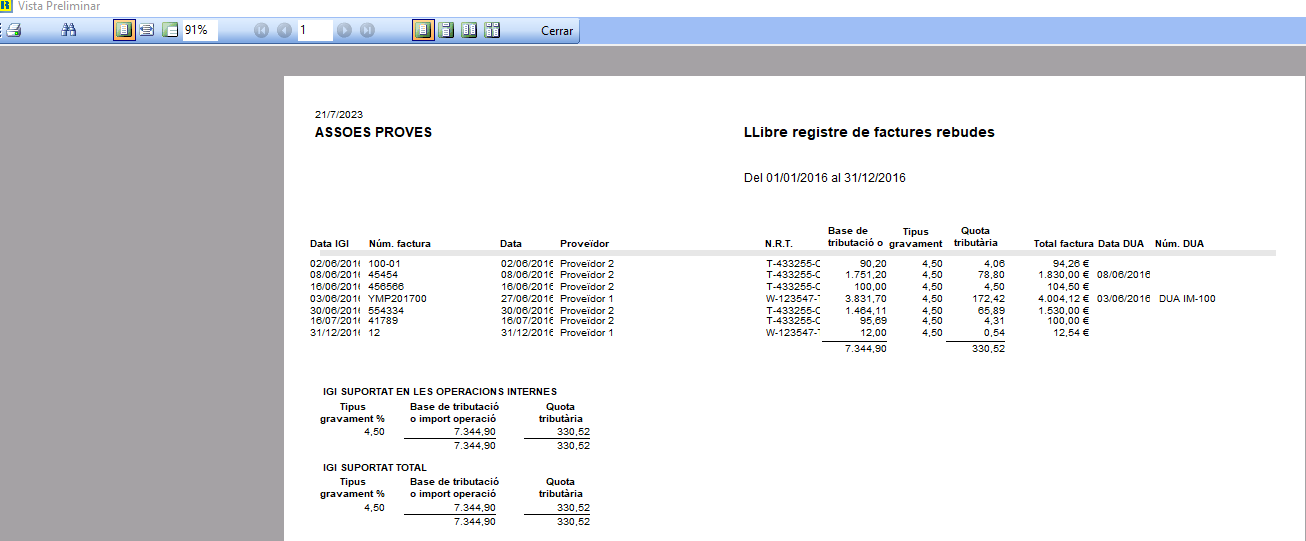Click the period text 'Del 01/01/2016 al 31/12/2016'
The height and width of the screenshot is (541, 1306).
tap(825, 178)
